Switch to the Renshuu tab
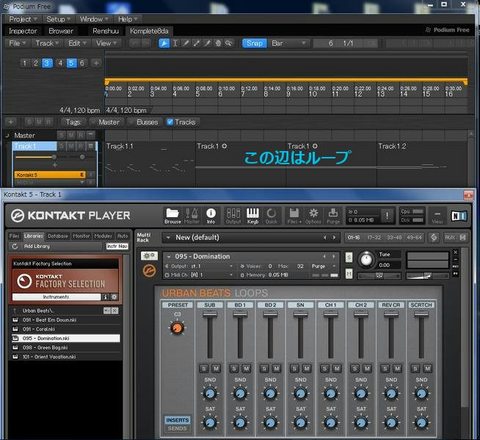 [x=105, y=31]
